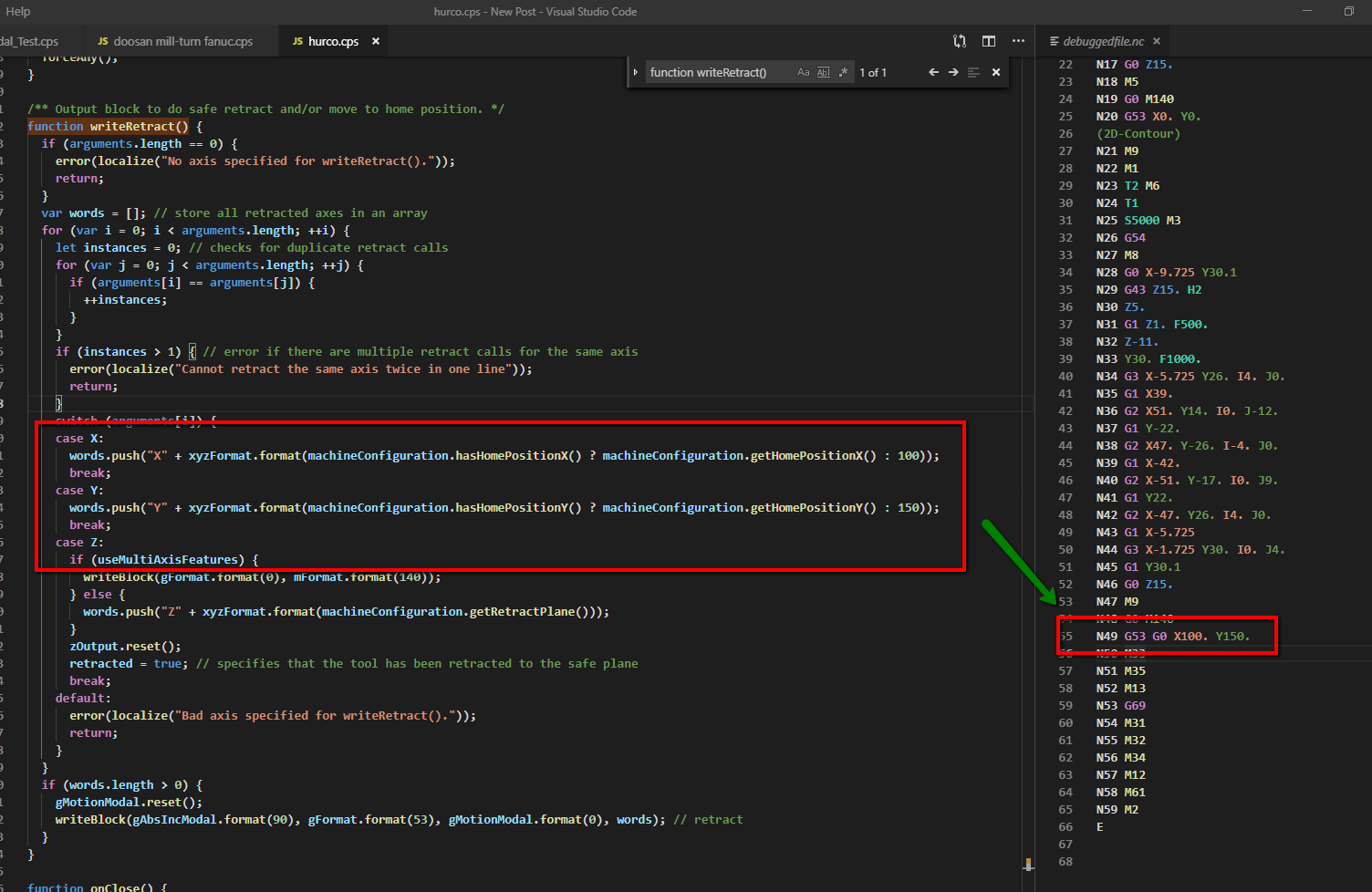Expand the find widget to show Replace
Screen dimensions: 1372x892
636,72
